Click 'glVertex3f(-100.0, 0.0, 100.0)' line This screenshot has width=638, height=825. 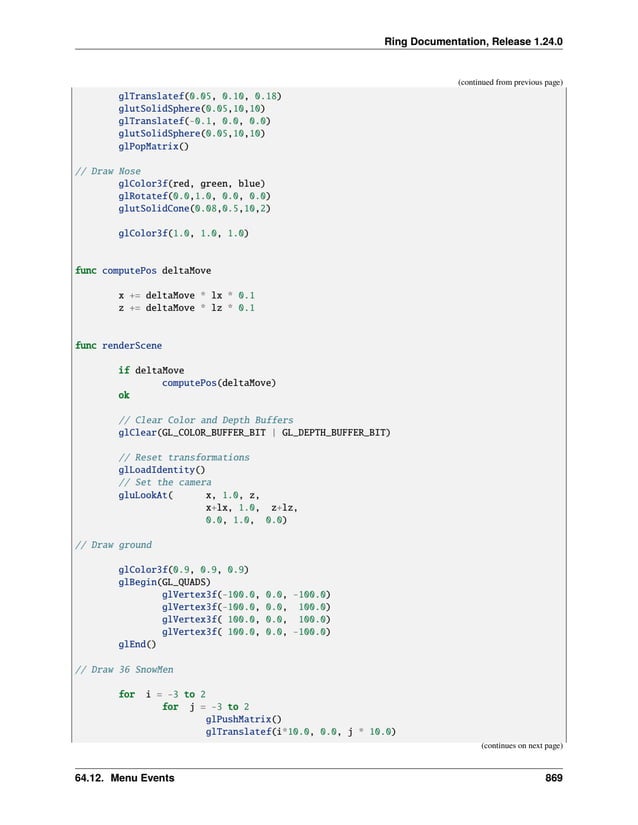pyautogui.click(x=246, y=607)
